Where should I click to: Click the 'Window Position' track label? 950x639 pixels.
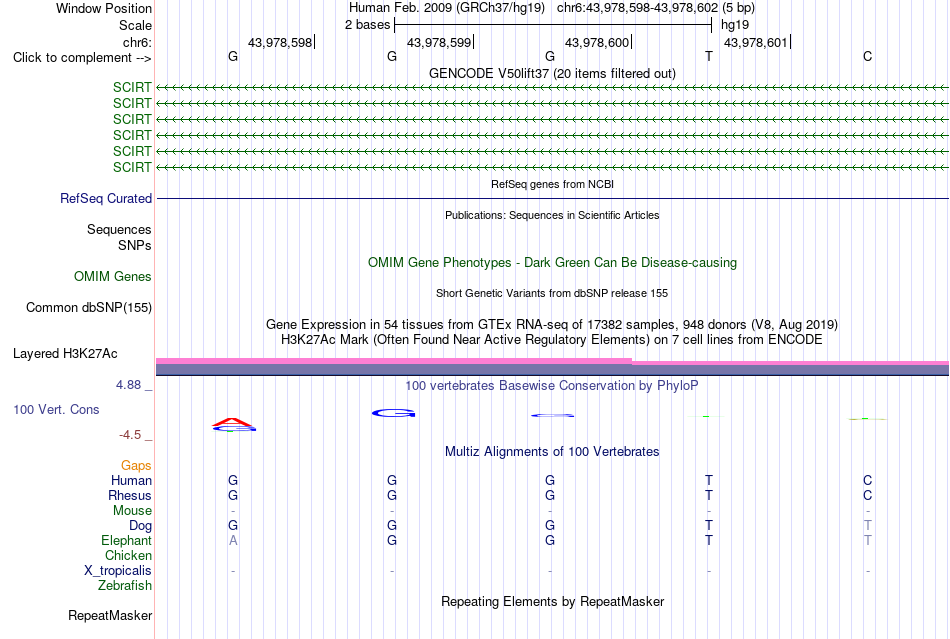[x=104, y=8]
